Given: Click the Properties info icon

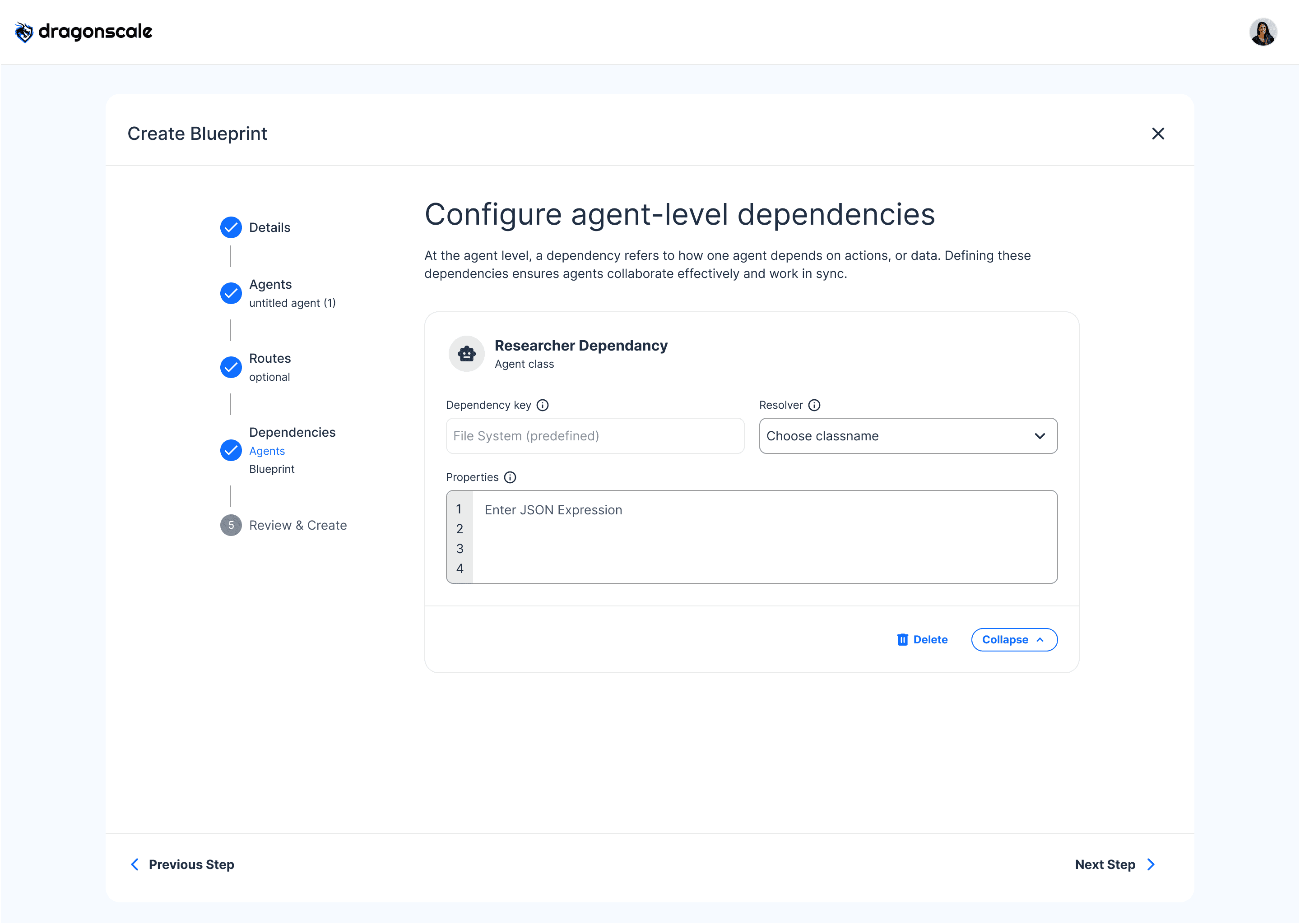Looking at the screenshot, I should click(x=510, y=477).
